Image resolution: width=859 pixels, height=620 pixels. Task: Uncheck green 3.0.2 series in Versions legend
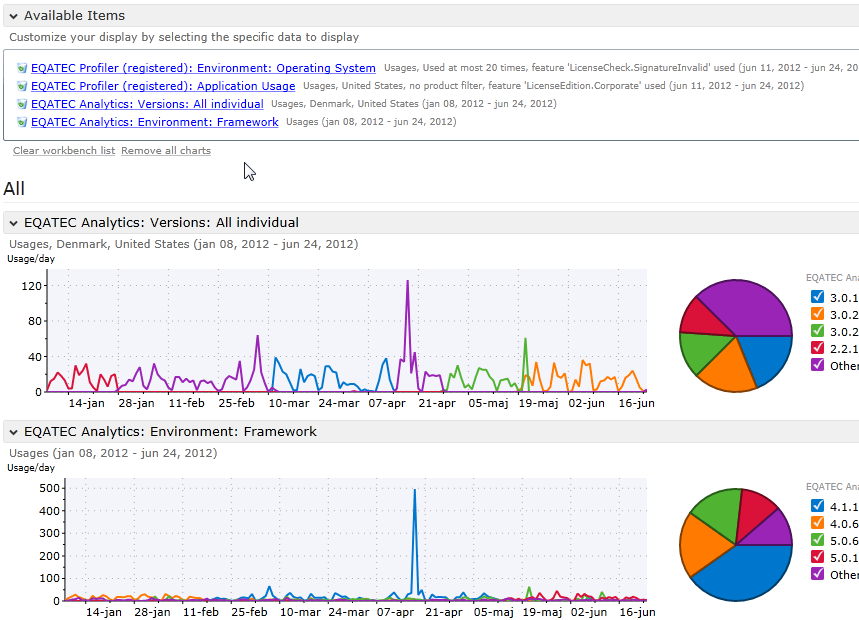[x=817, y=331]
